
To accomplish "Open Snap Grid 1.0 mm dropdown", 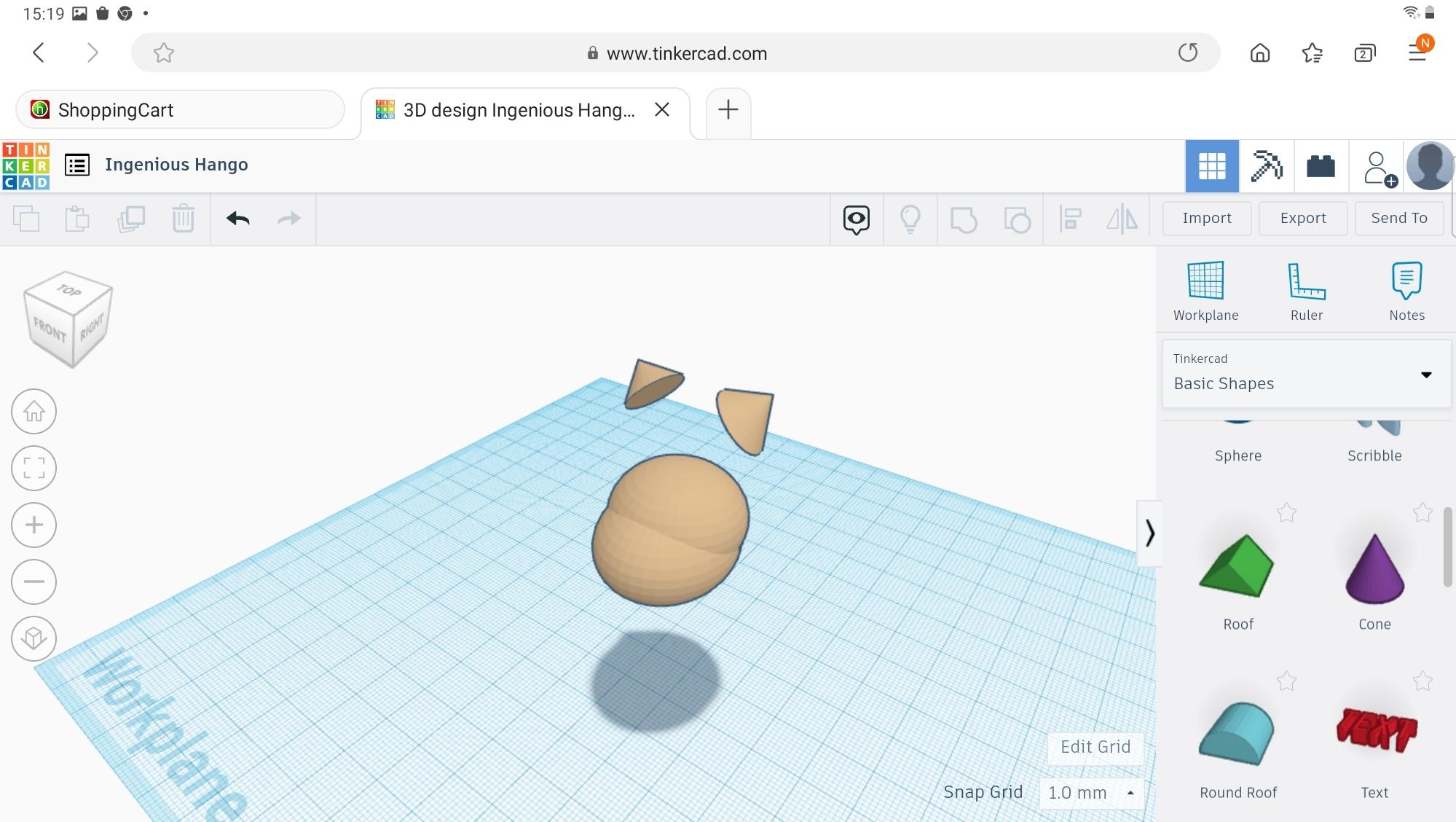I will point(1090,793).
